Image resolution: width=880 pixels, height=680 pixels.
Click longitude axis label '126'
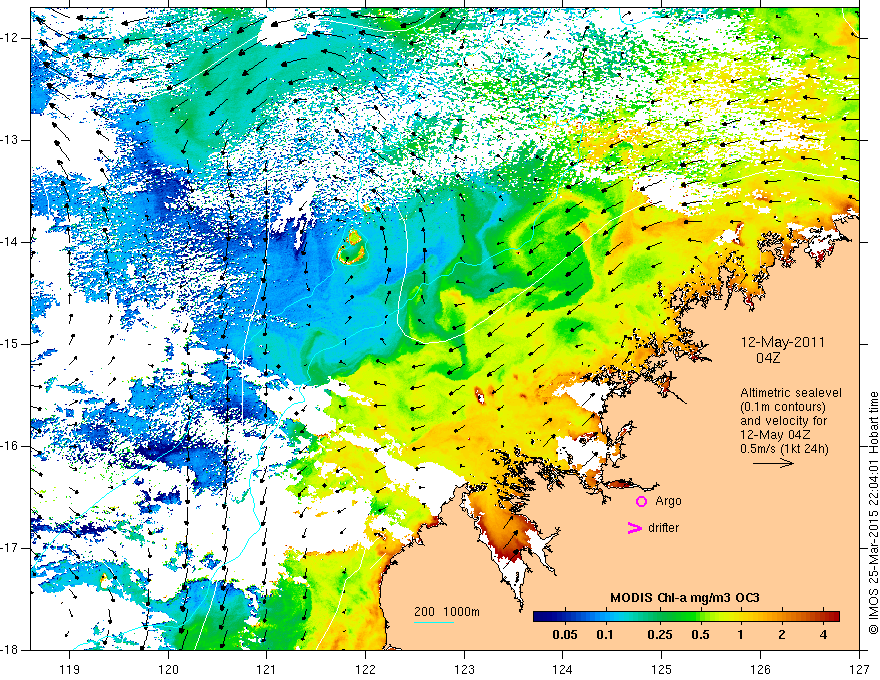click(x=760, y=669)
